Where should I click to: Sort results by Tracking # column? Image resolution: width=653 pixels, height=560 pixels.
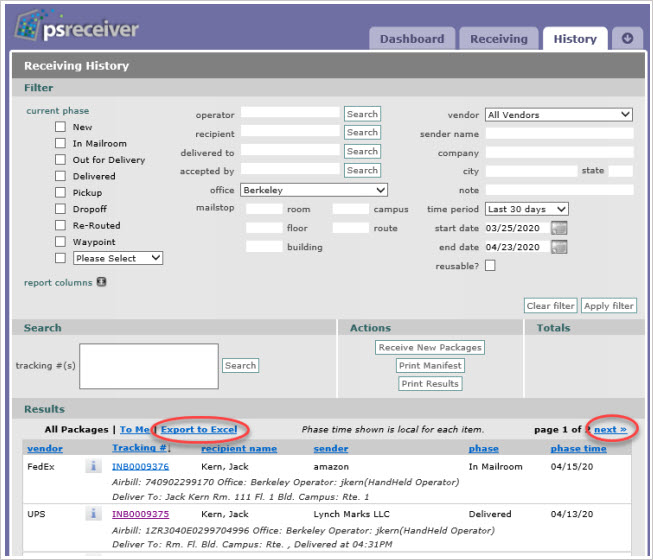click(140, 448)
